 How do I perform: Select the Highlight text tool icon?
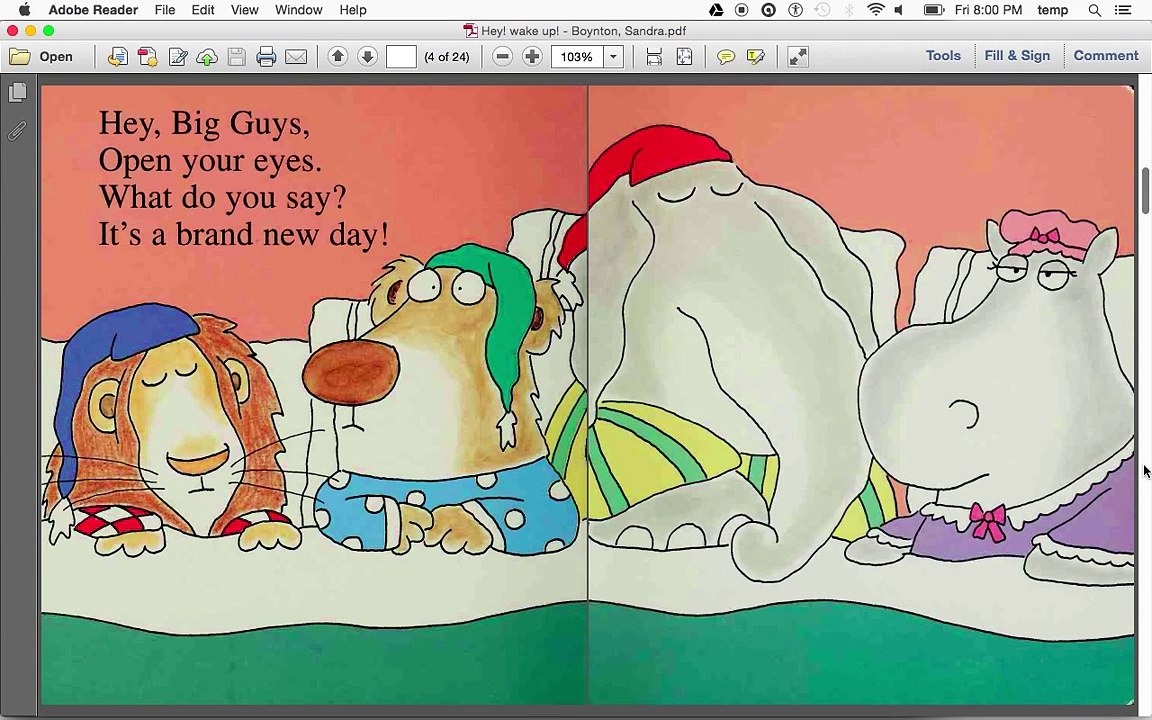pos(755,57)
